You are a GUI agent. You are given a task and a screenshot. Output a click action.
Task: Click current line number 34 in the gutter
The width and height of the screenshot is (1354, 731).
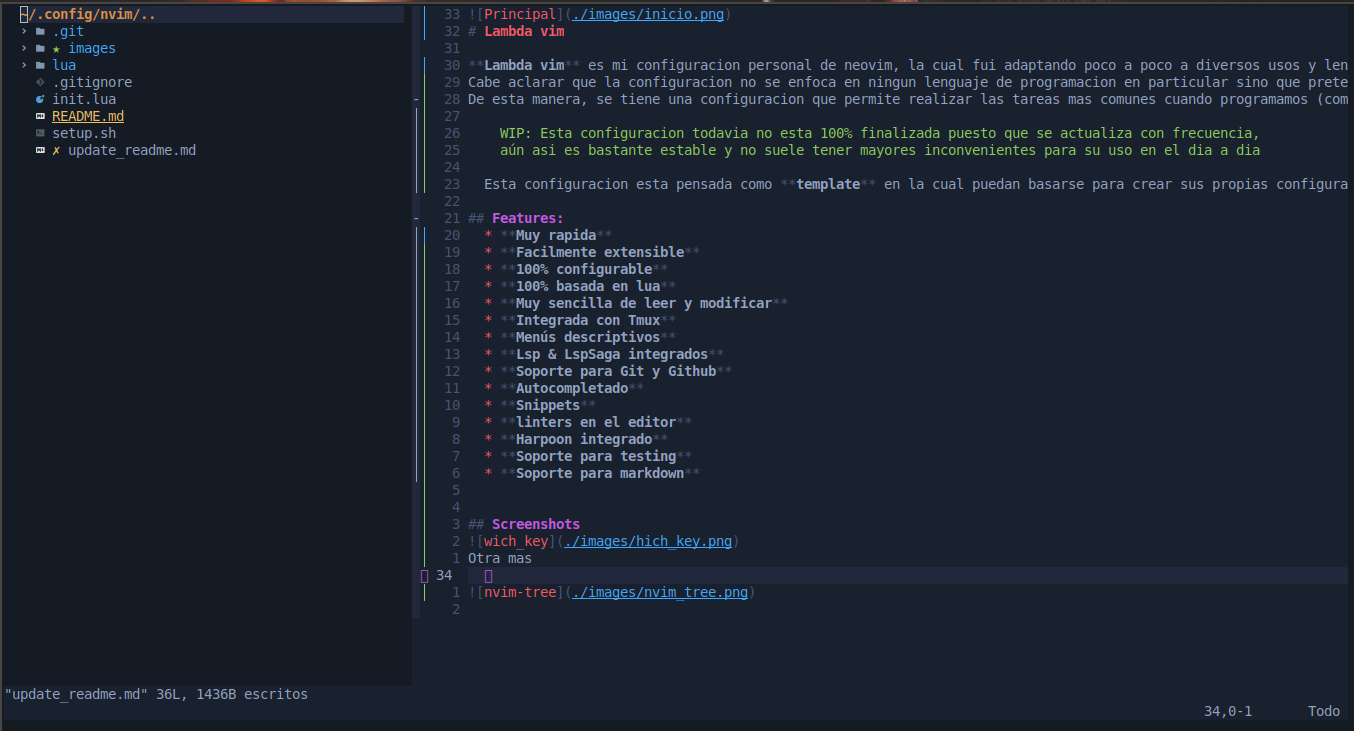(x=444, y=575)
